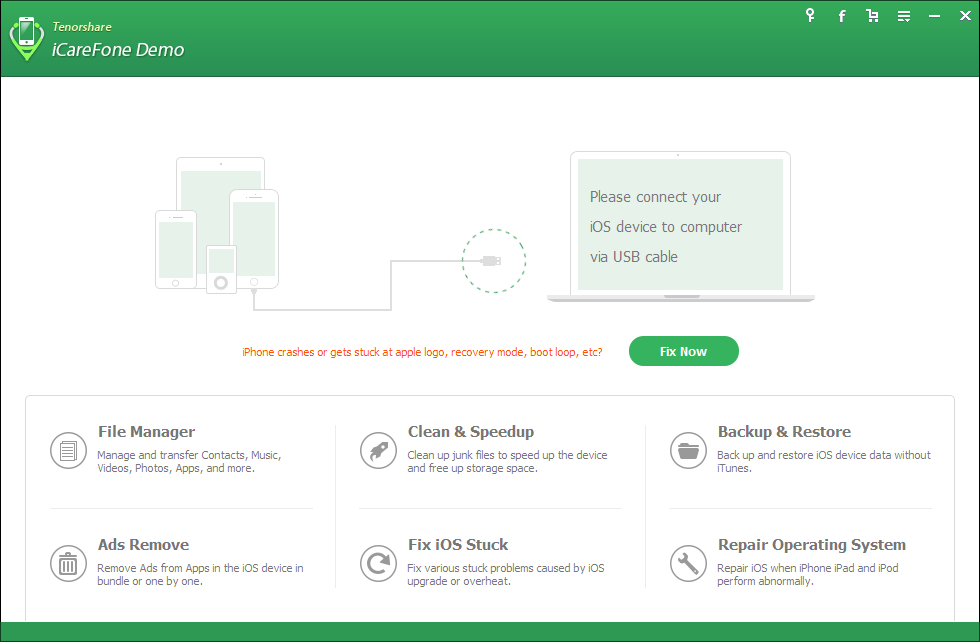This screenshot has height=642, width=980.
Task: Click the iCareFone phone logo icon
Action: tap(26, 38)
